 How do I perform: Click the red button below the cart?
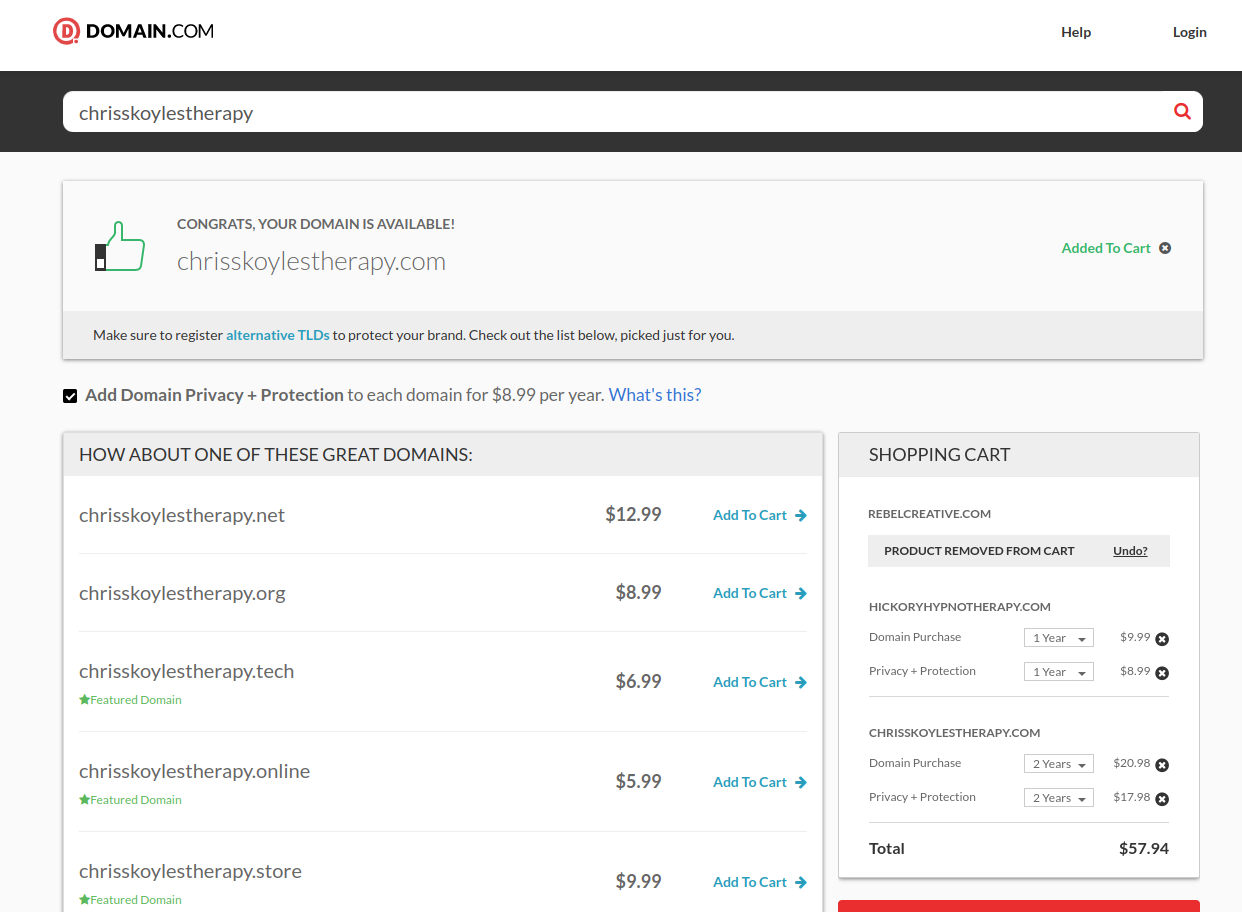(x=1018, y=906)
